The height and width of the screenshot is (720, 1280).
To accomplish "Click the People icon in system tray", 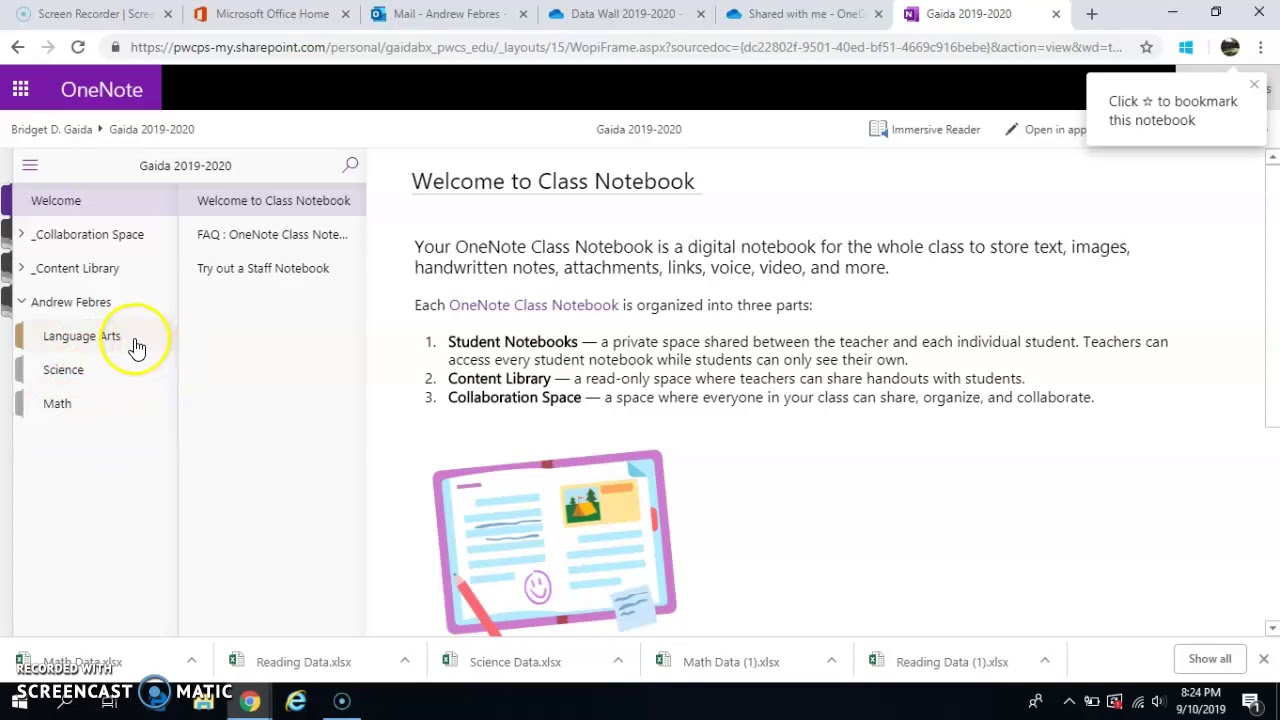I will click(x=1036, y=702).
